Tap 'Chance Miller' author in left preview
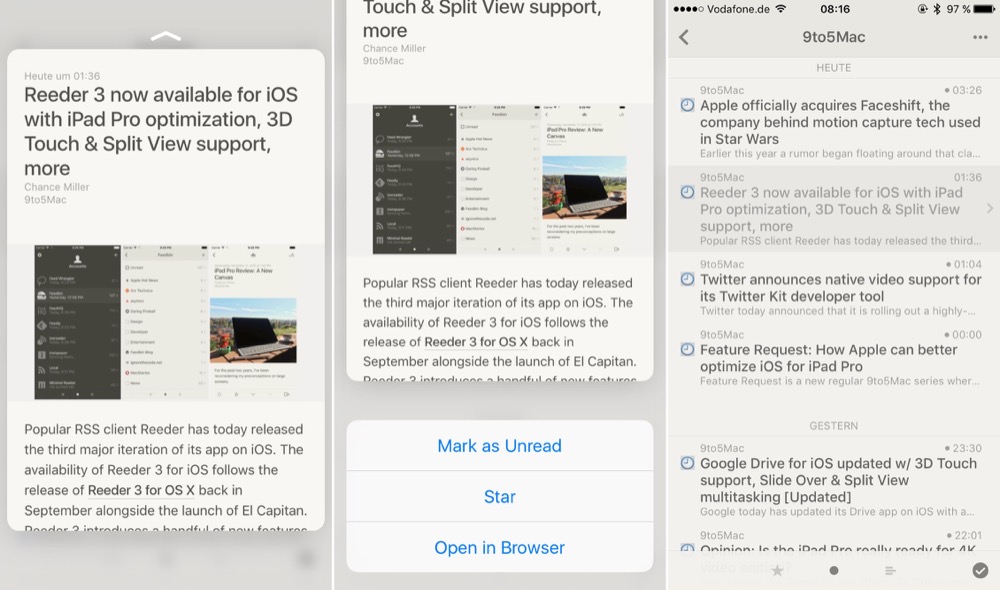Screen dimensions: 1000x590 click(57, 187)
